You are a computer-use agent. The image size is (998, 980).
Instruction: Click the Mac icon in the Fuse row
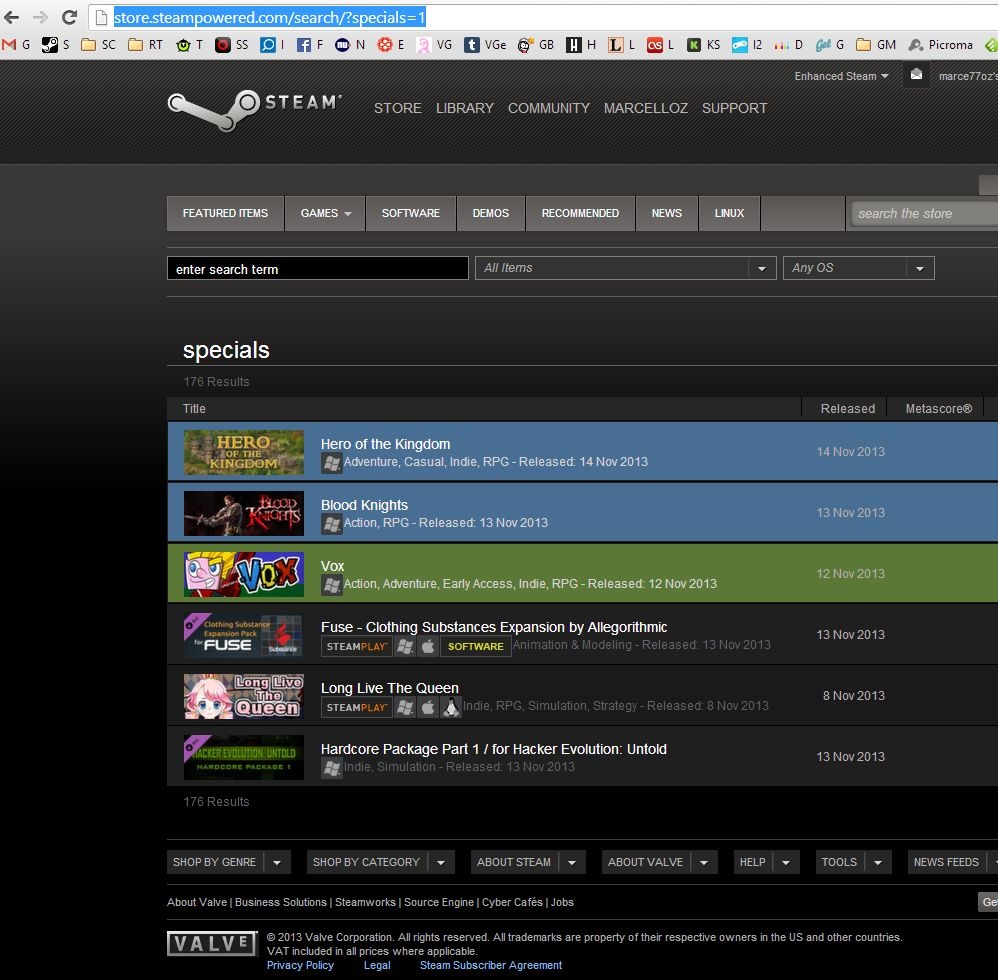[428, 647]
